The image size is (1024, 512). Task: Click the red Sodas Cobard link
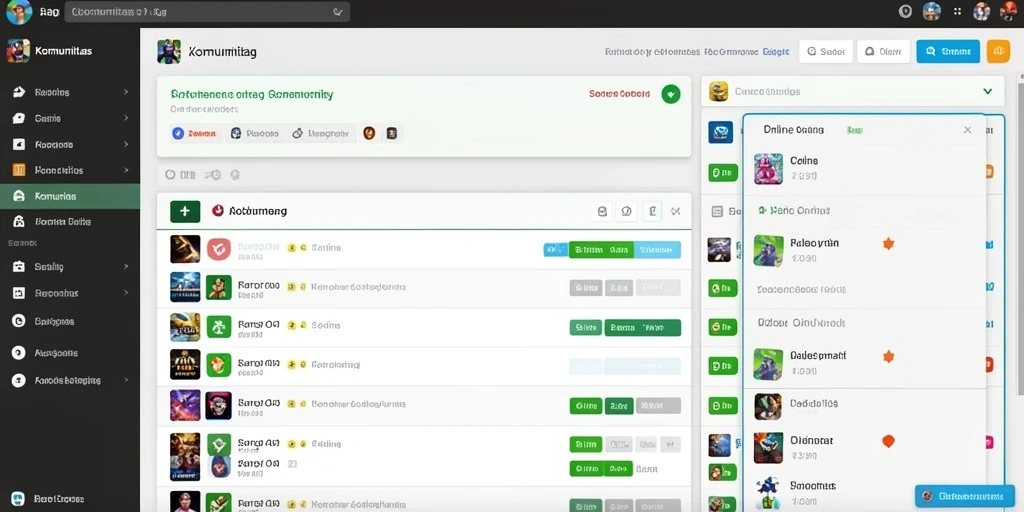pos(619,94)
